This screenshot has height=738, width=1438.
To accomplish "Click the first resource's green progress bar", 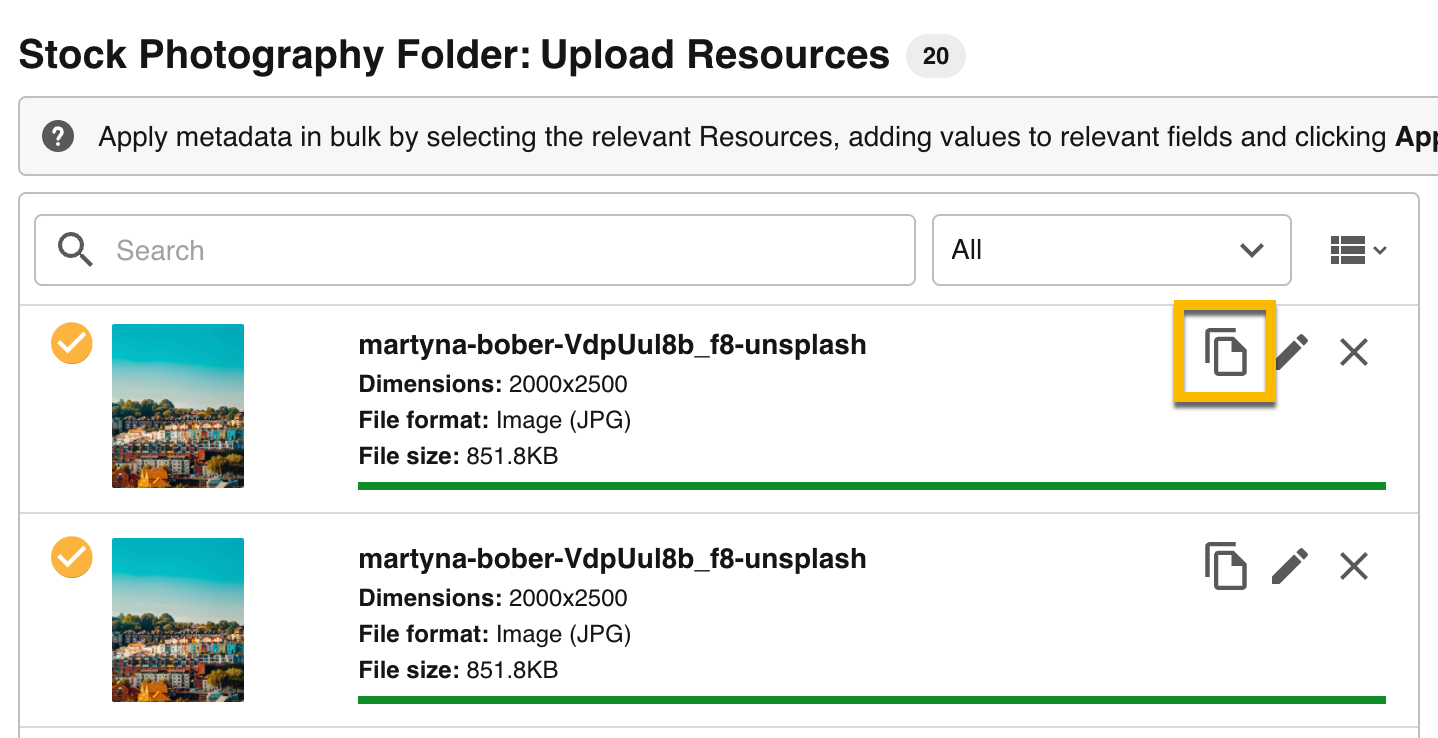I will [871, 486].
